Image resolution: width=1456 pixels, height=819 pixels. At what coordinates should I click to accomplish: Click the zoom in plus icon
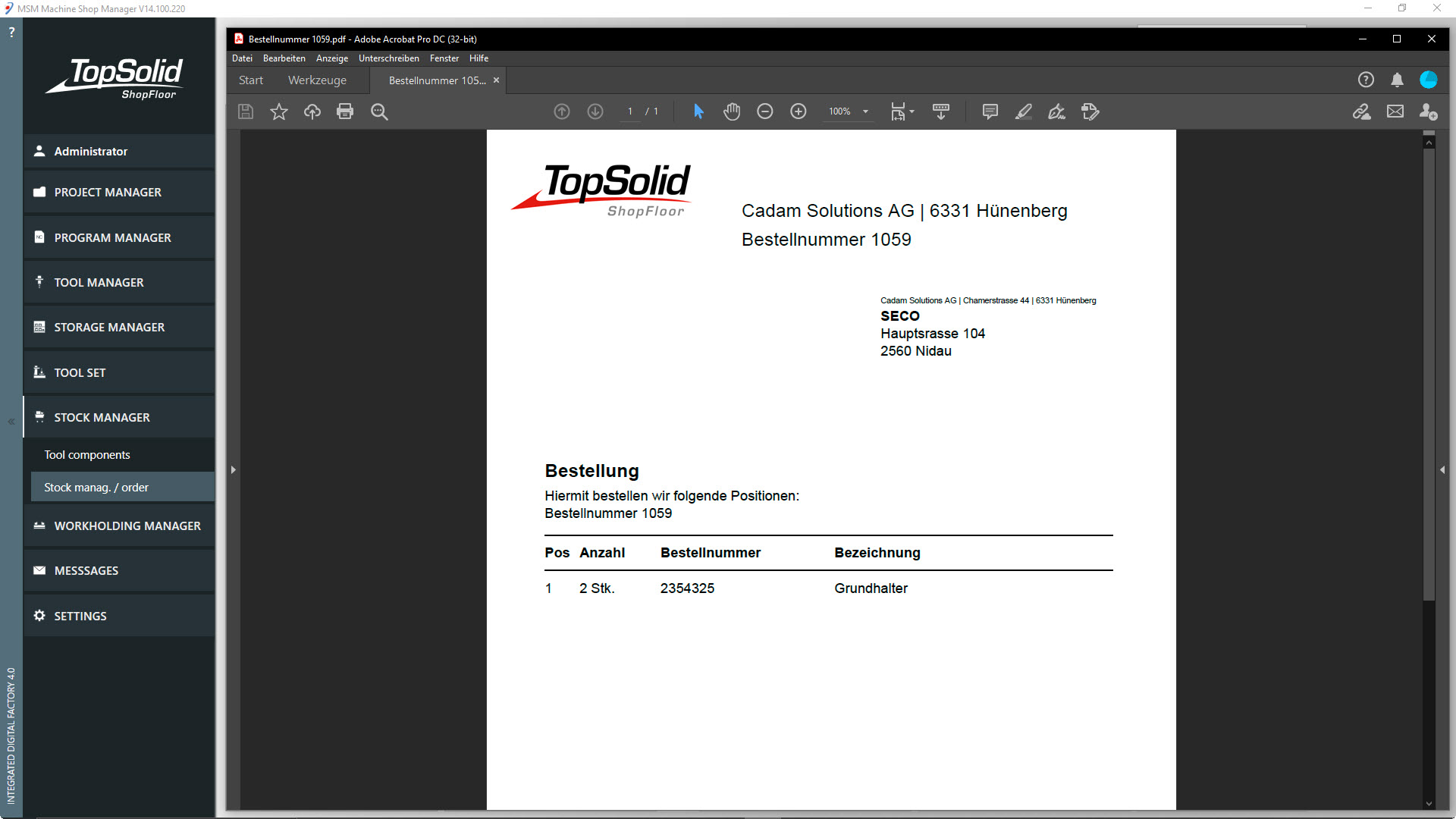[x=798, y=111]
